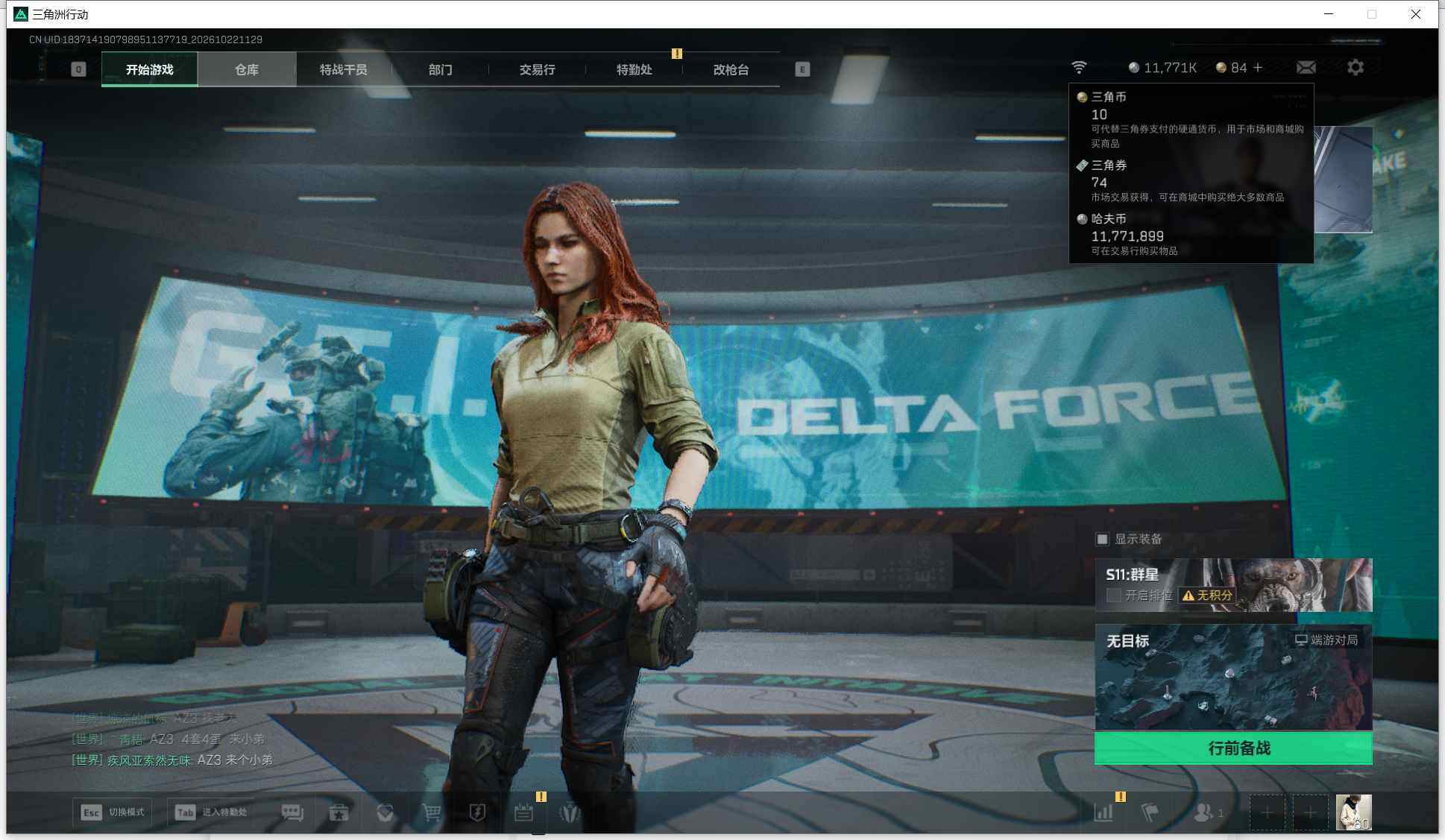Open the diamond badge icon
Image resolution: width=1445 pixels, height=840 pixels.
[x=385, y=812]
